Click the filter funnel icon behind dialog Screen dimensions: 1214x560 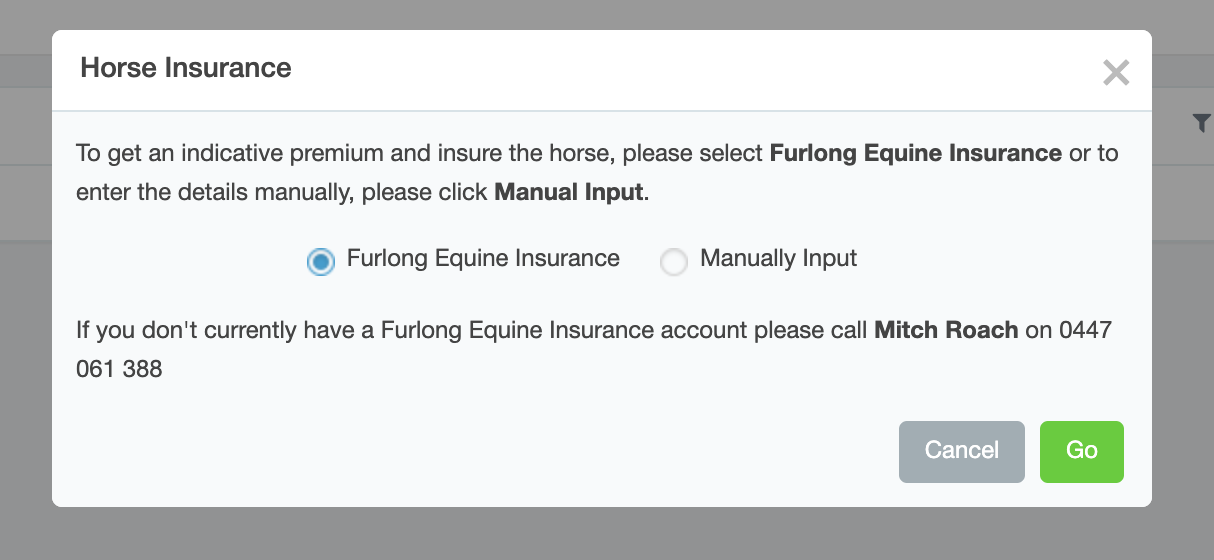[x=1201, y=122]
